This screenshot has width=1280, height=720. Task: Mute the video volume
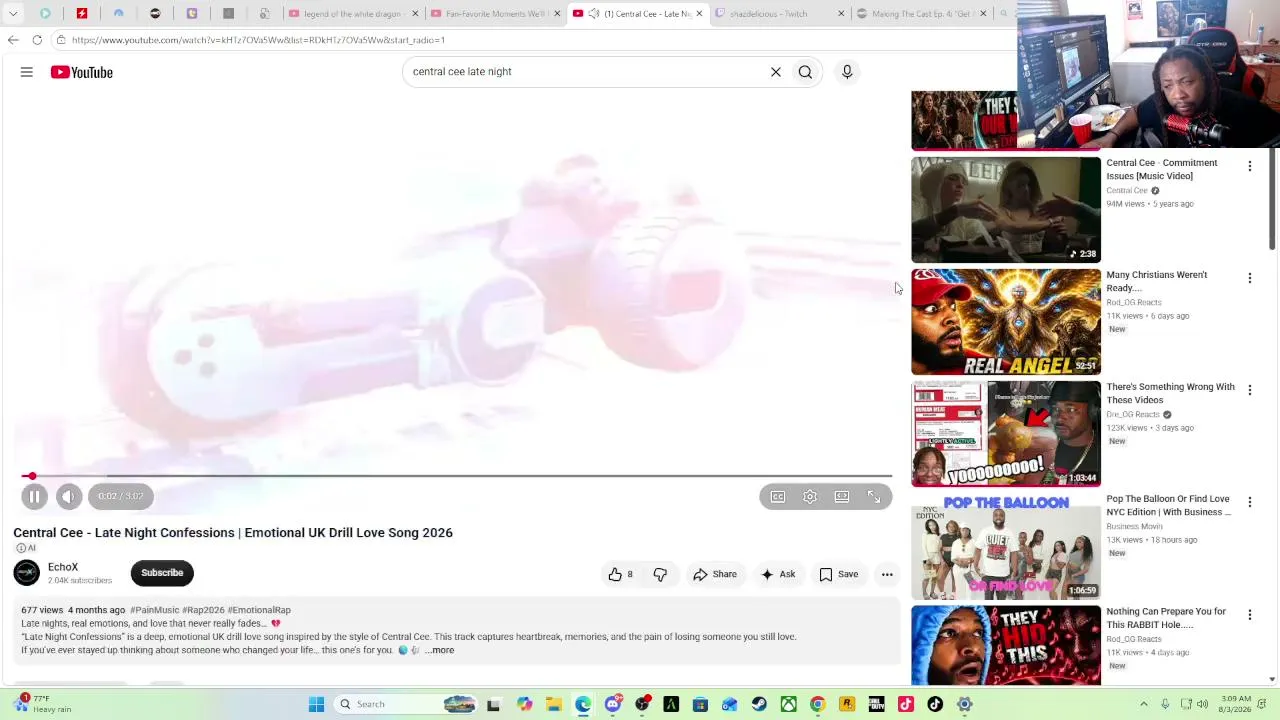tap(68, 496)
